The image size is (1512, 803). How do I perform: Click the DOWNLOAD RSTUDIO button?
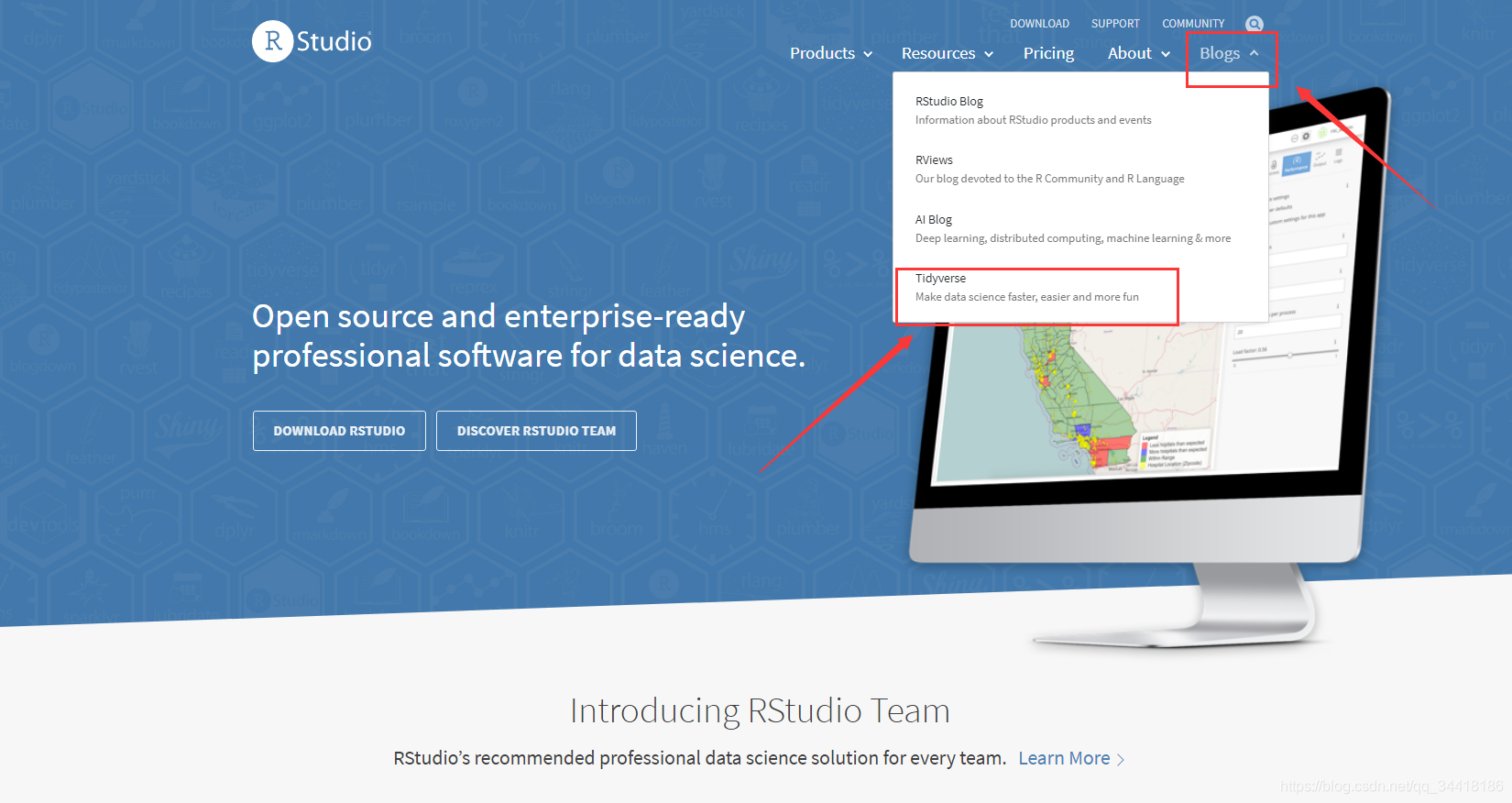339,431
